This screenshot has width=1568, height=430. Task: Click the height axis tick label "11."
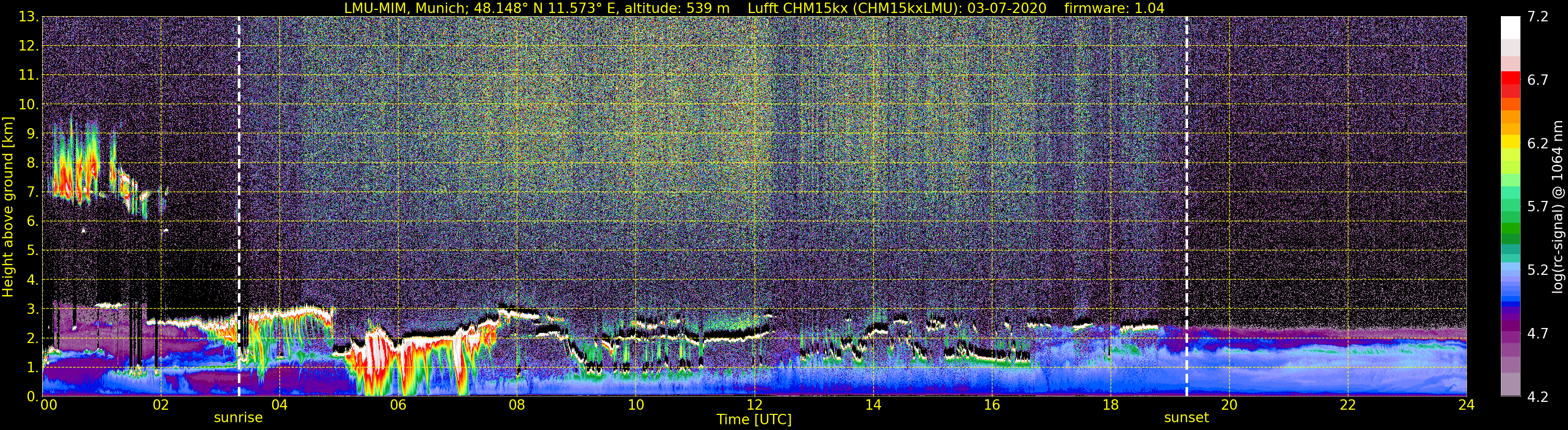coord(28,75)
